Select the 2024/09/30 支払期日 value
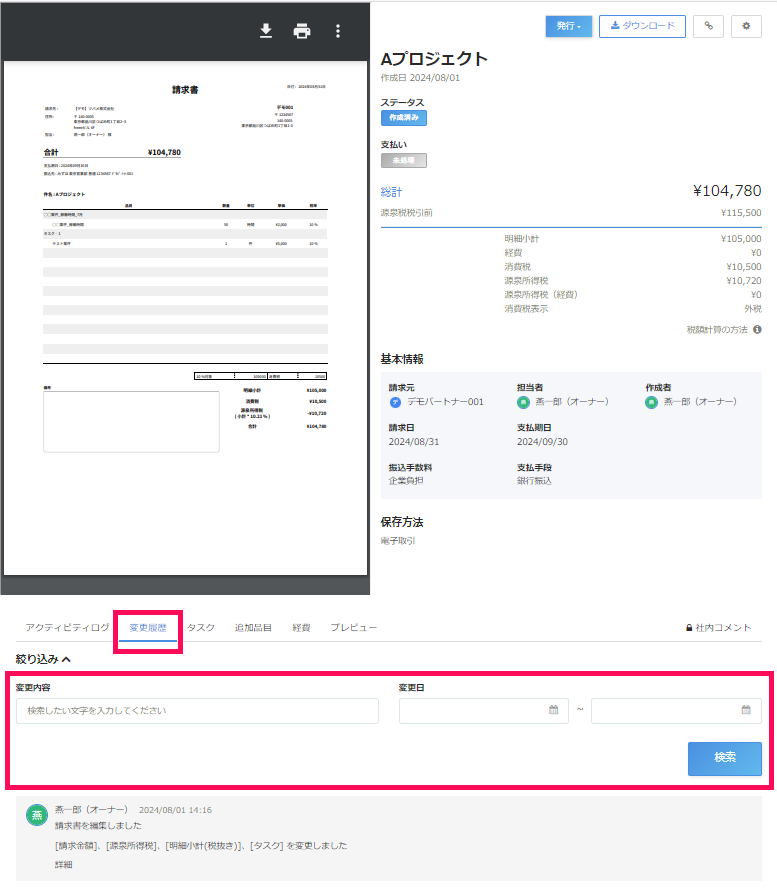This screenshot has width=777, height=895. tap(542, 442)
